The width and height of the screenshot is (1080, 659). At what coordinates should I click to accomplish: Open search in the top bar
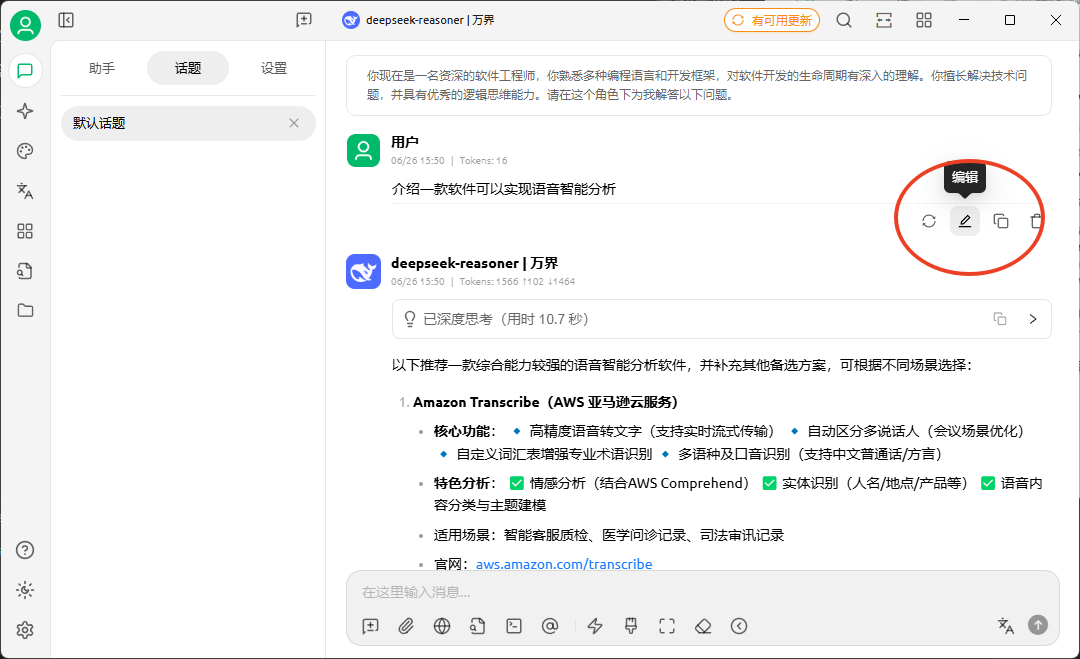click(844, 20)
